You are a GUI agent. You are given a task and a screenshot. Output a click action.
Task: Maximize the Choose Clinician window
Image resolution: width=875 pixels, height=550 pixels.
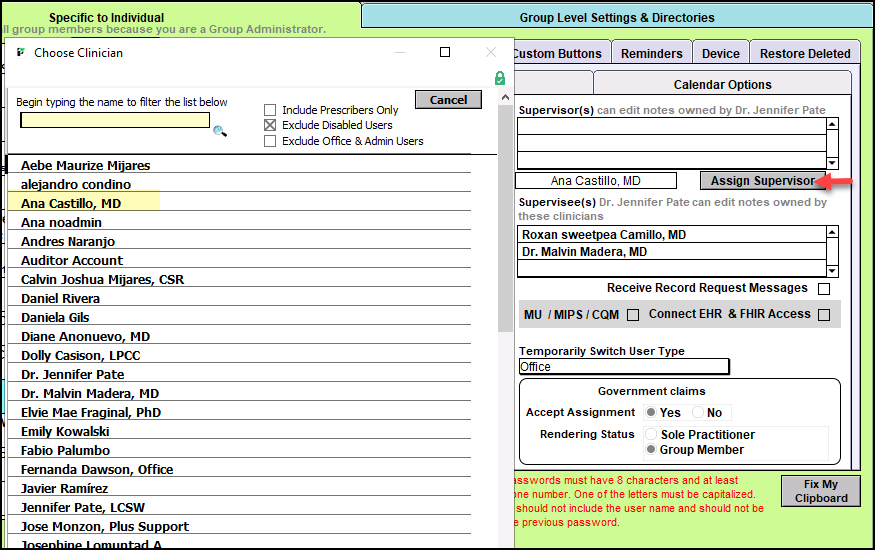[445, 52]
